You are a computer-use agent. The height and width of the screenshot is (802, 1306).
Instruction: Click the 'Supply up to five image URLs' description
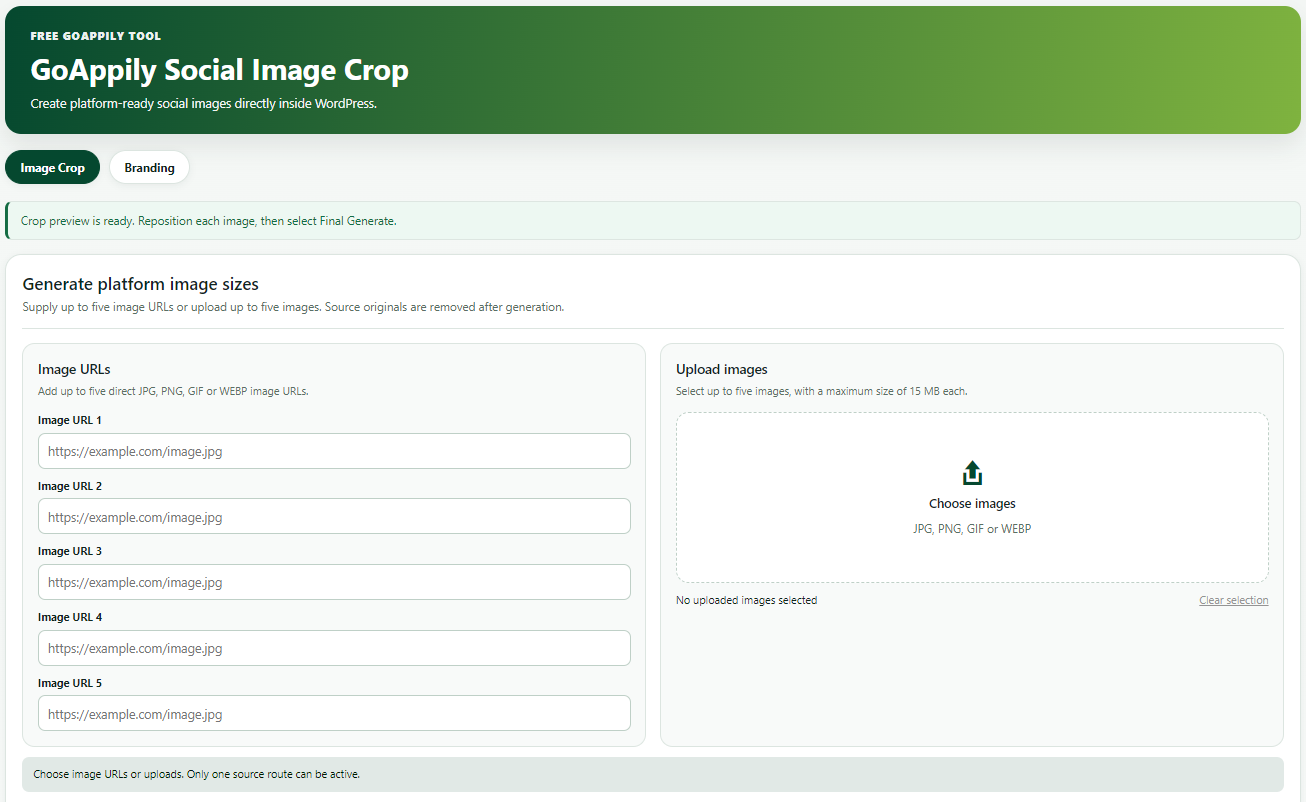[293, 307]
